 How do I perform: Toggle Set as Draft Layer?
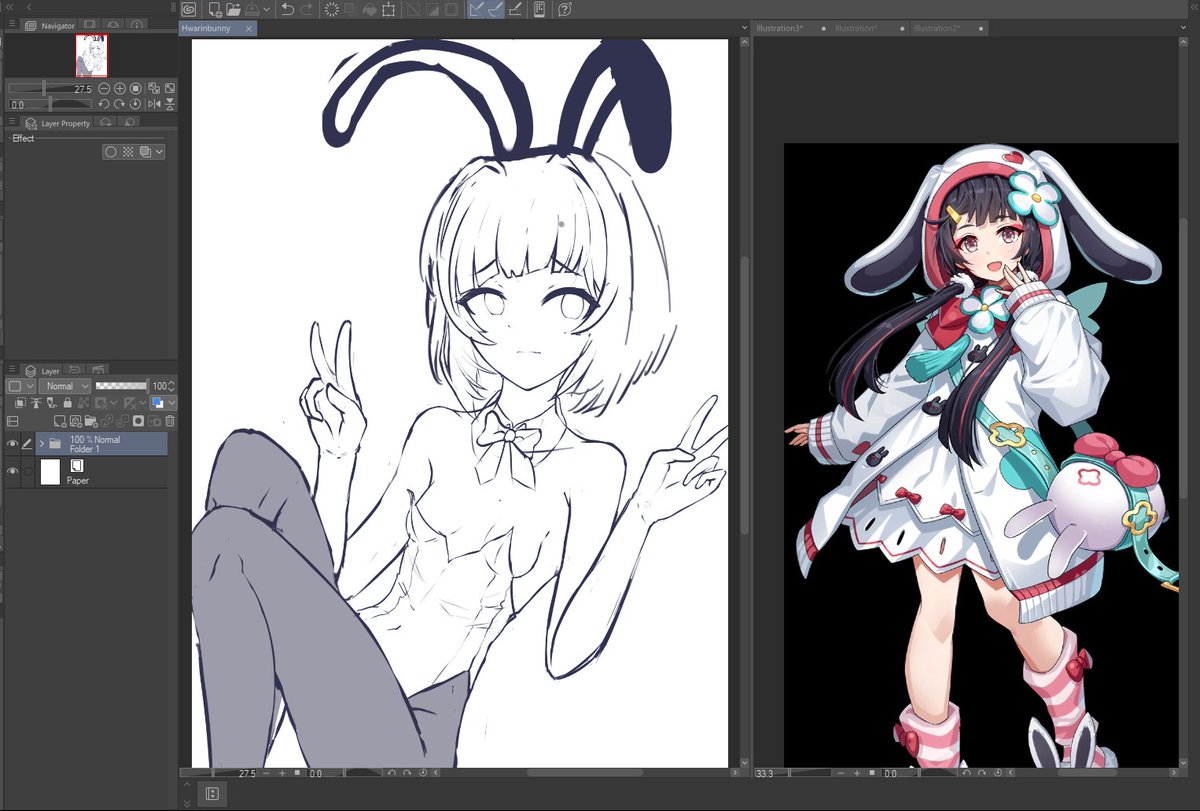pos(52,402)
